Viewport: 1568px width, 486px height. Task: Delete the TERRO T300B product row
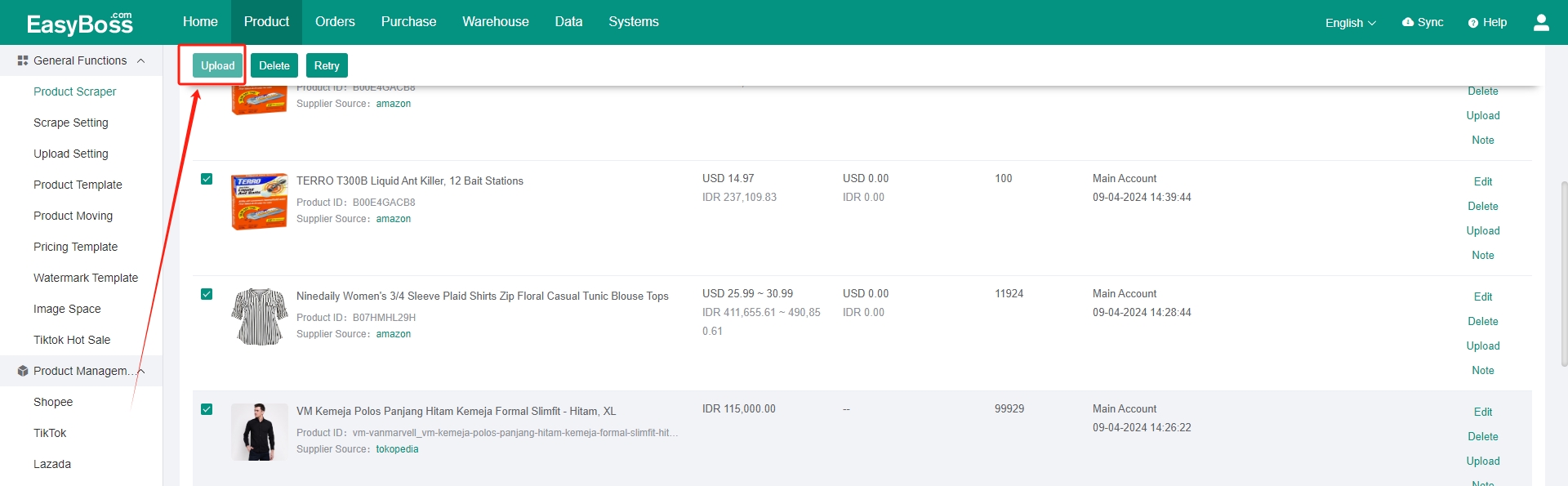pos(1483,206)
